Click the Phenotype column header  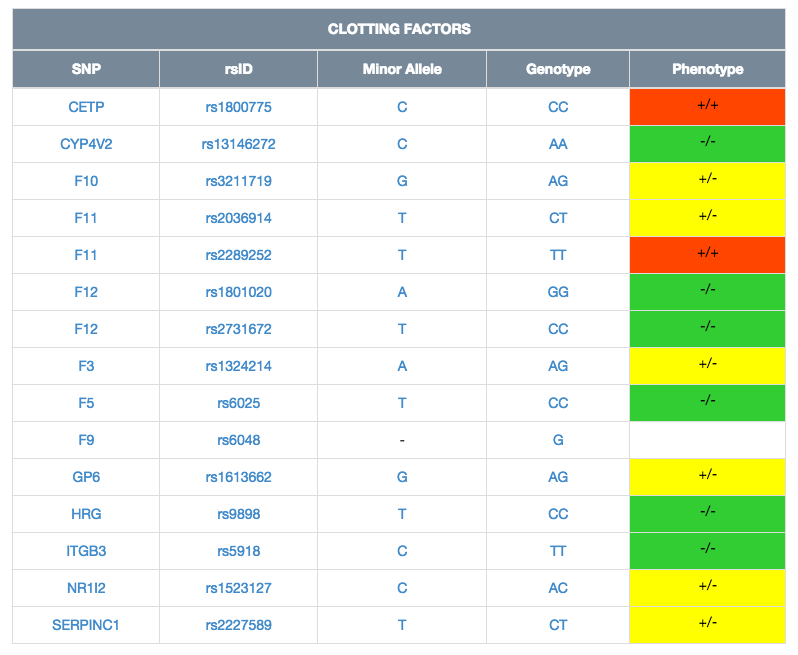point(707,69)
